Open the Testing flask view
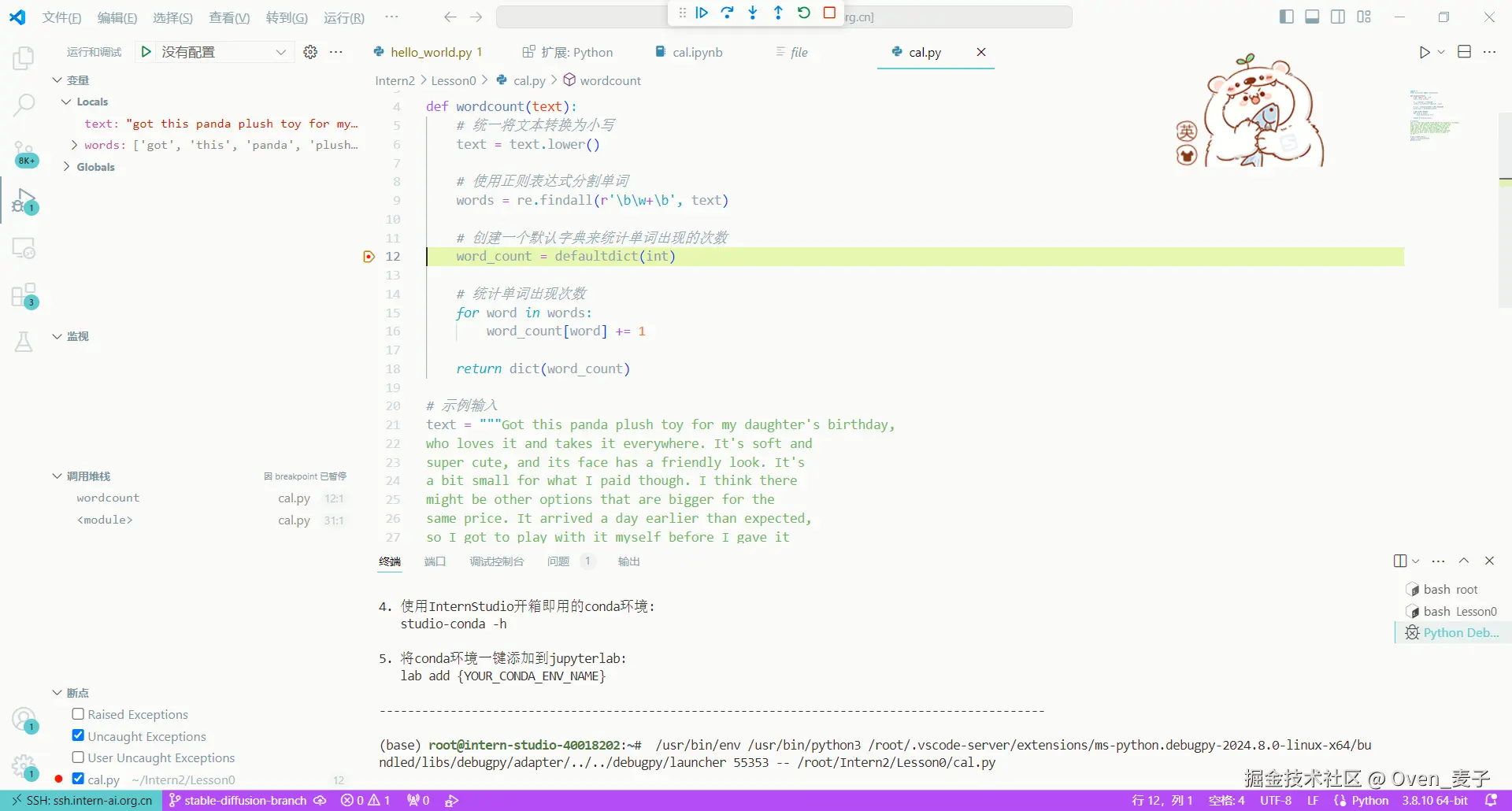The width and height of the screenshot is (1512, 811). tap(24, 342)
